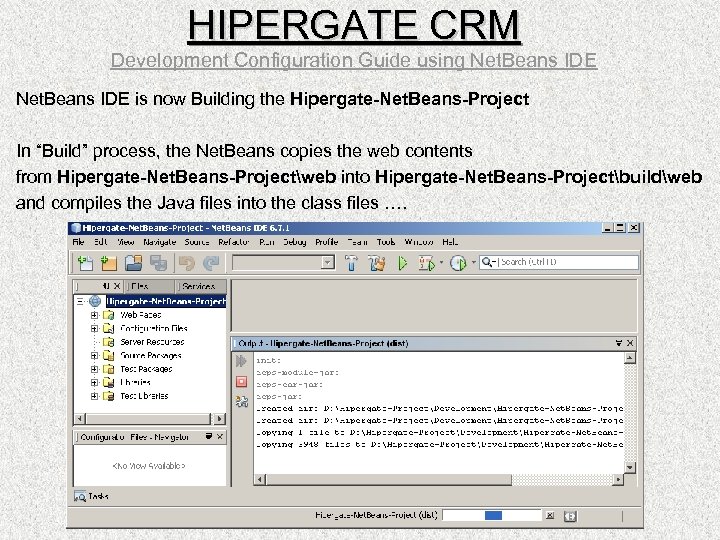Click the magnifier icon in the search box
Screen dimensions: 720x540
coord(489,262)
